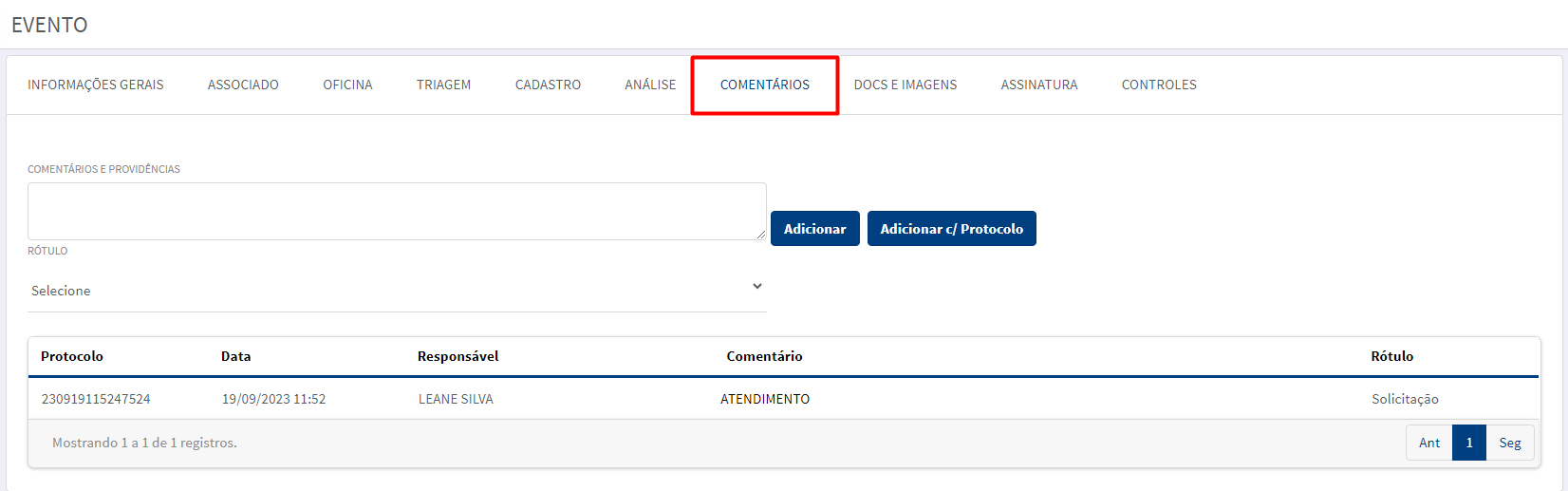Click Adicionar c/ Protocolo button
This screenshot has height=491, width=1568.
[x=952, y=229]
